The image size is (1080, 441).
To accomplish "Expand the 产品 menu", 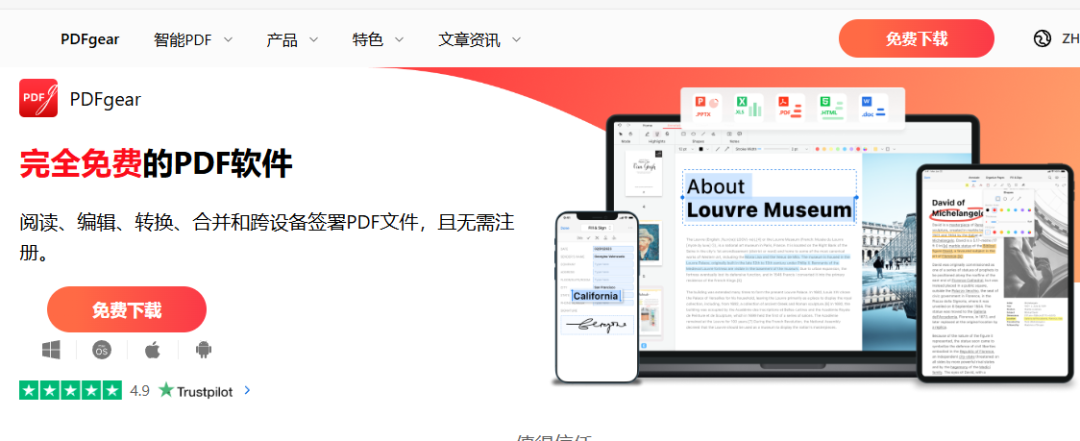I will click(x=292, y=40).
